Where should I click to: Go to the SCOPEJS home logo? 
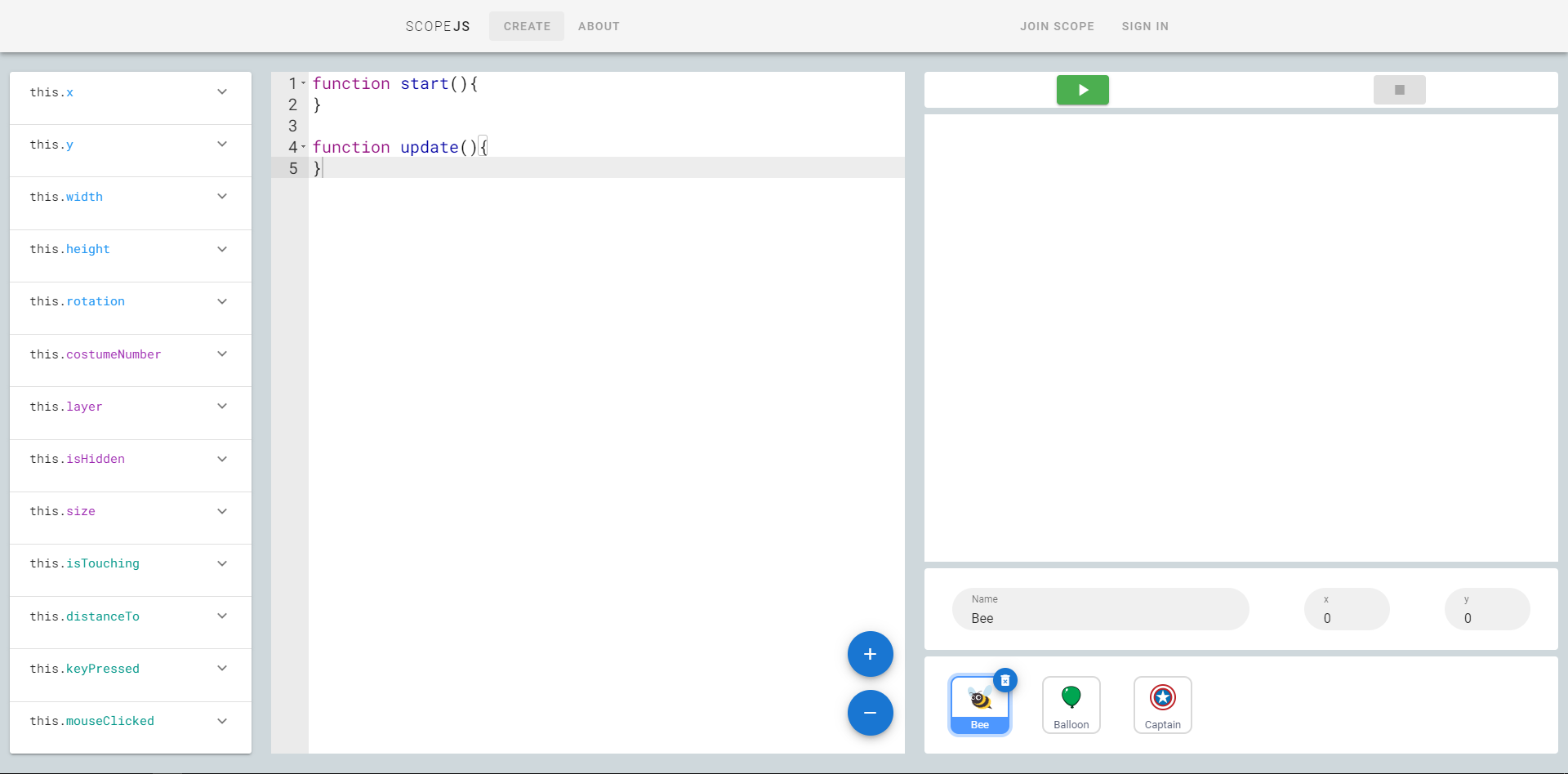(x=438, y=26)
